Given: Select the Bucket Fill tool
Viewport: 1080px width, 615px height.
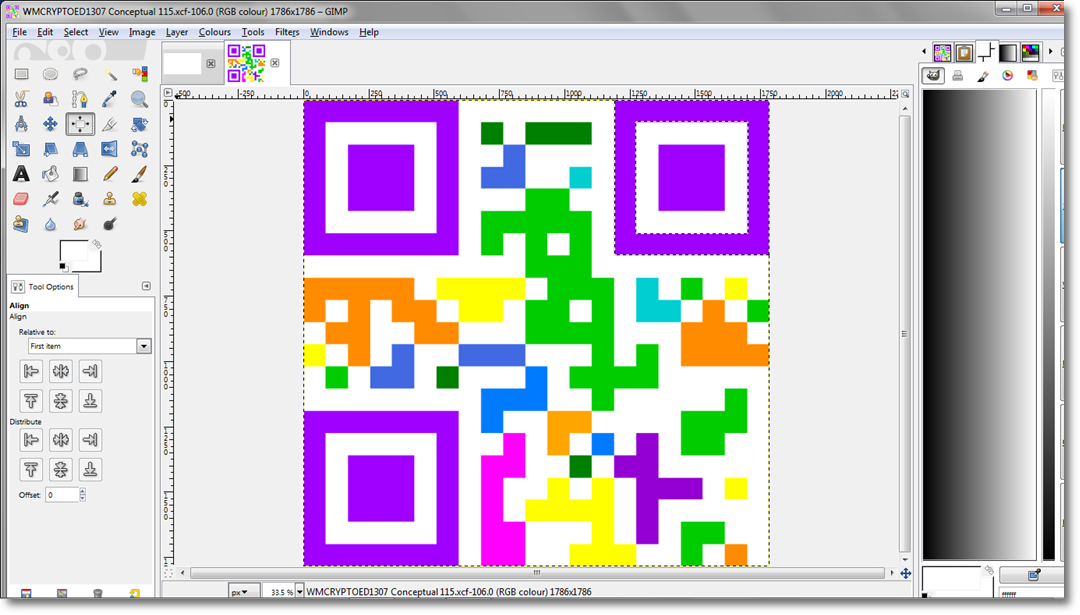Looking at the screenshot, I should (x=50, y=174).
